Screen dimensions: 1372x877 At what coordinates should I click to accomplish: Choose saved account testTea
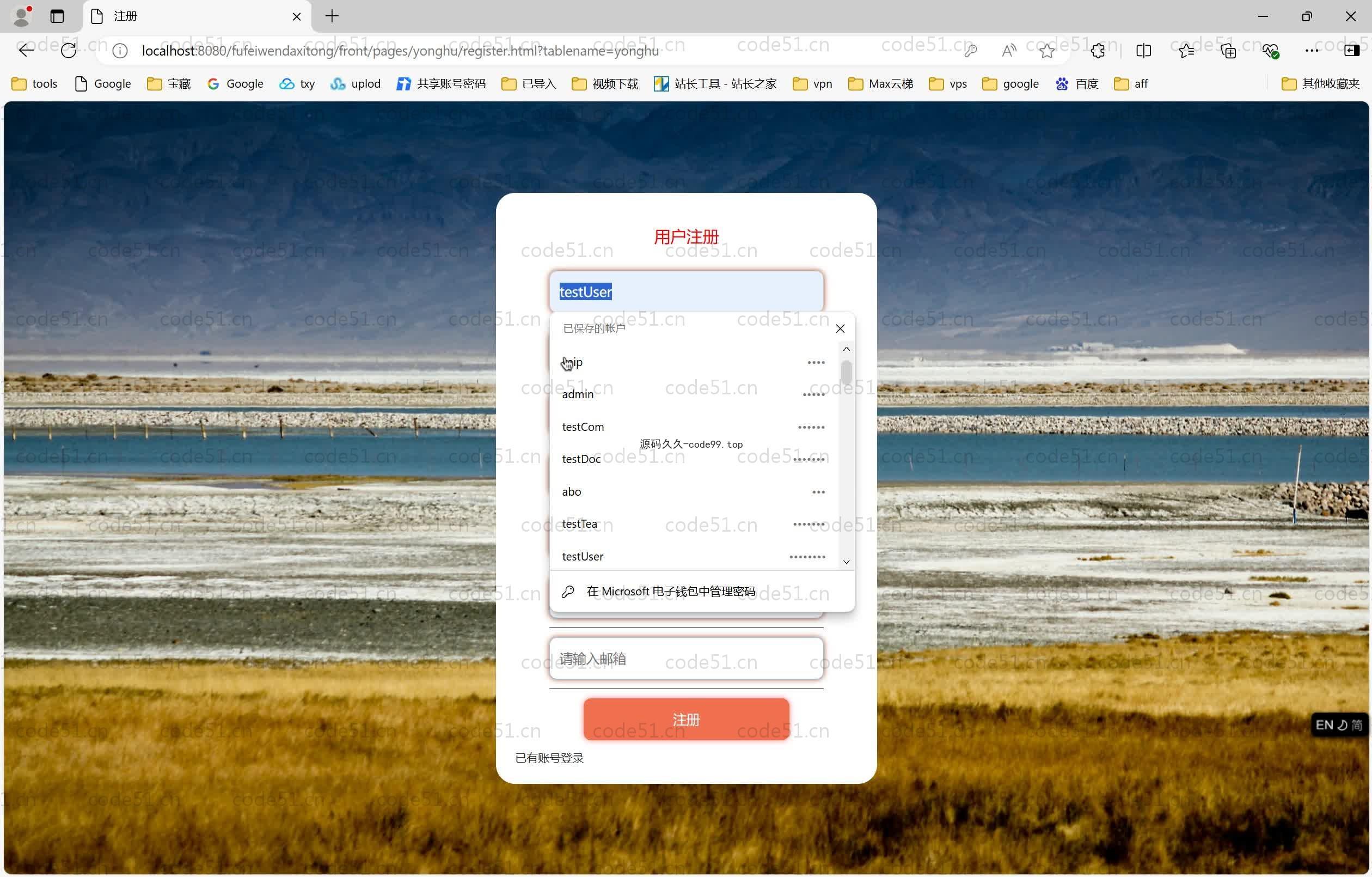coord(694,523)
